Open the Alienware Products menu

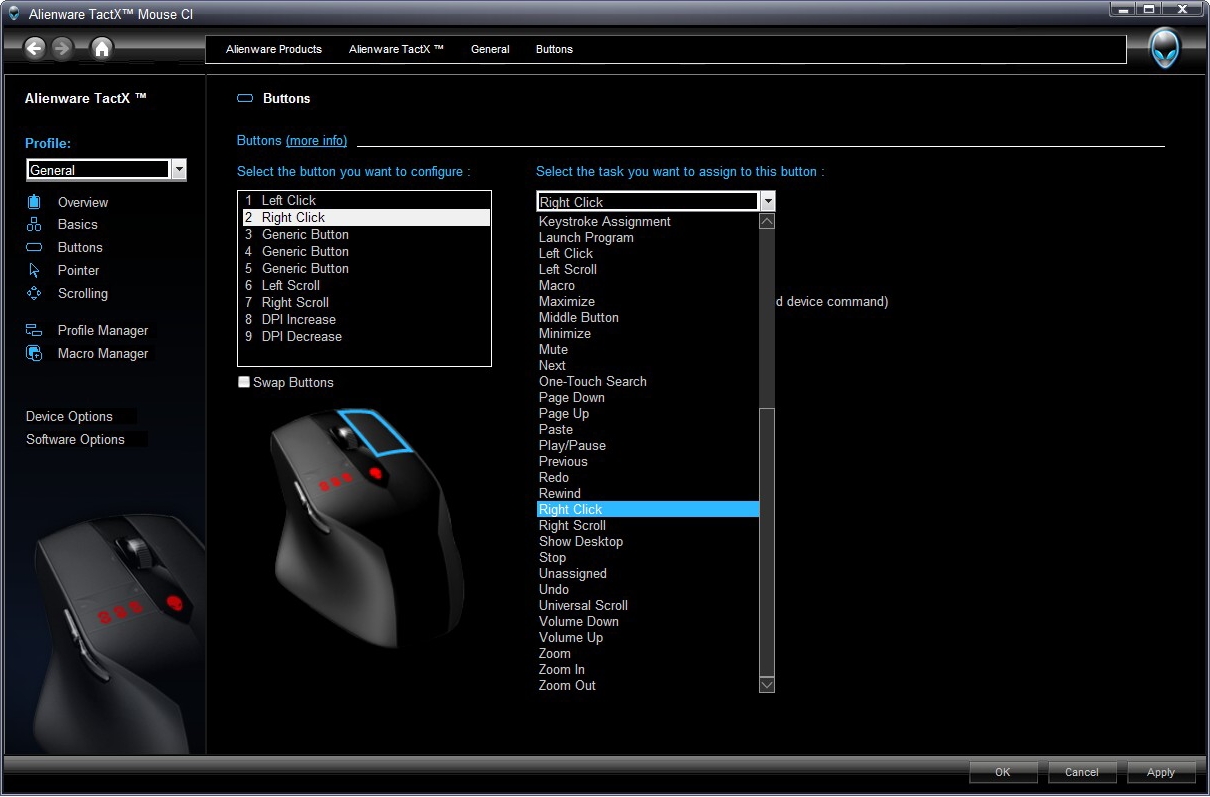click(274, 49)
